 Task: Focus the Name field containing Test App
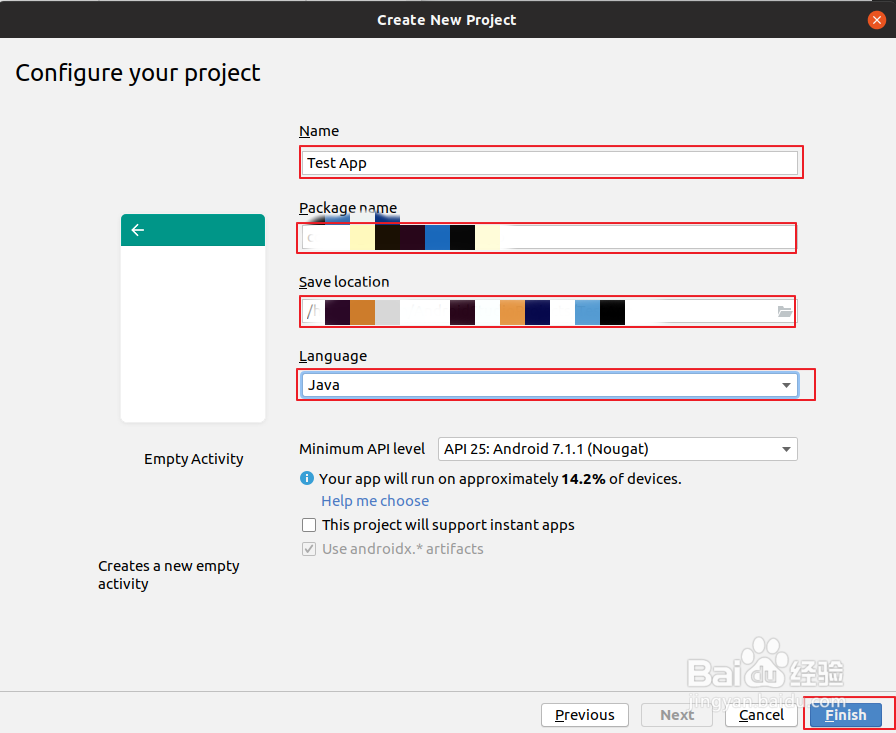pyautogui.click(x=550, y=163)
